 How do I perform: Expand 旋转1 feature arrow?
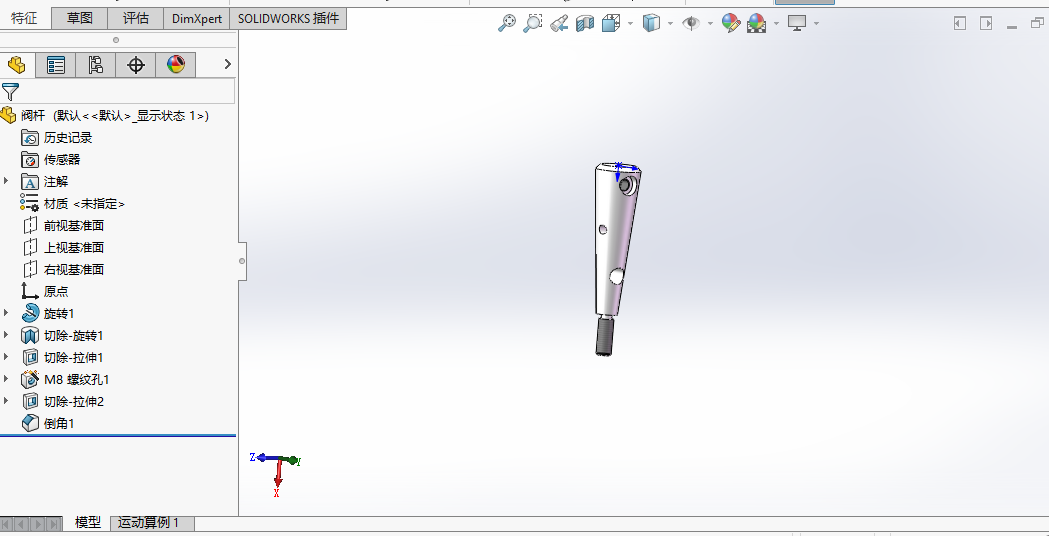click(x=7, y=312)
